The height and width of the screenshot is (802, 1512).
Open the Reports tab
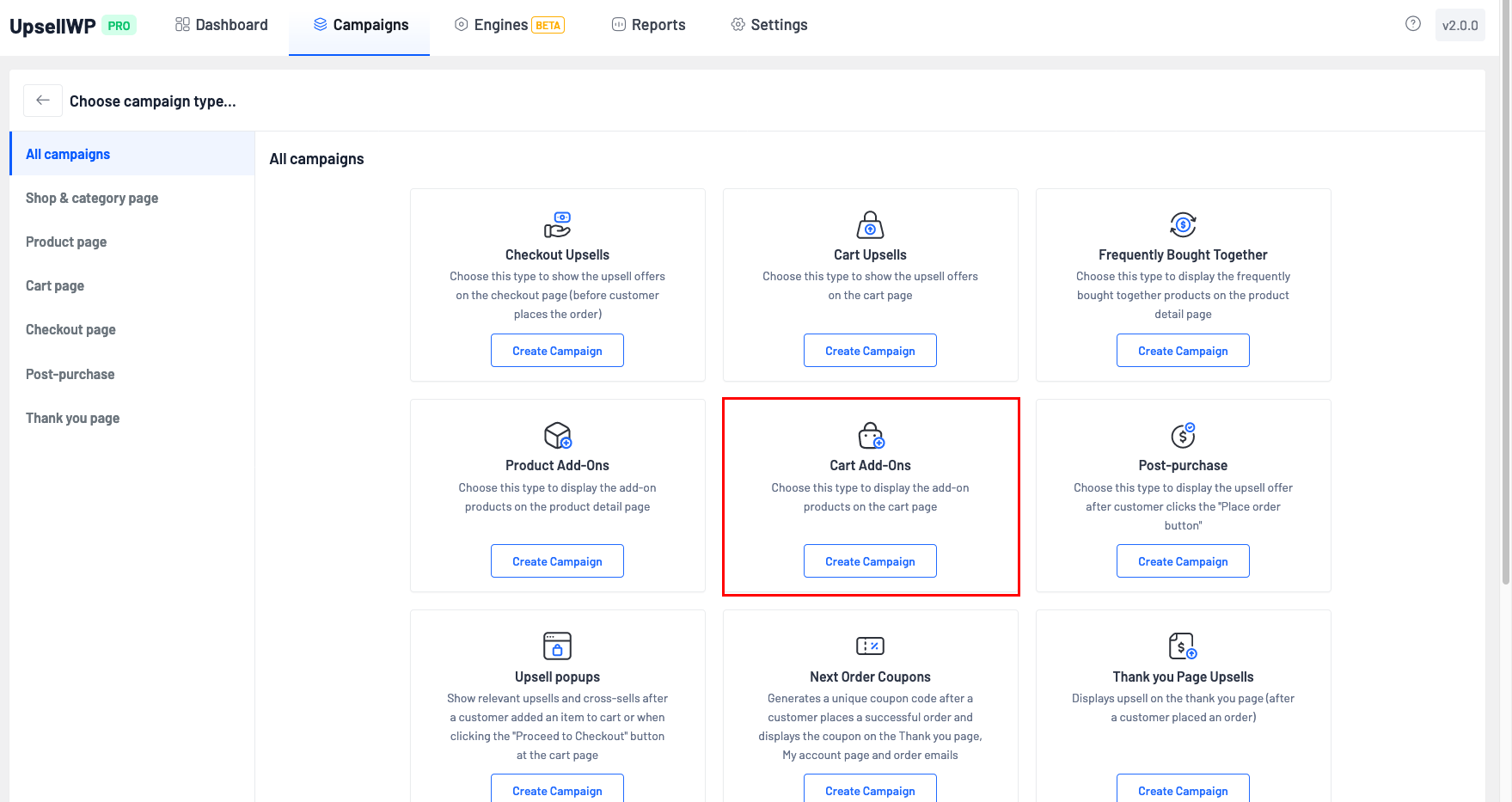[648, 25]
